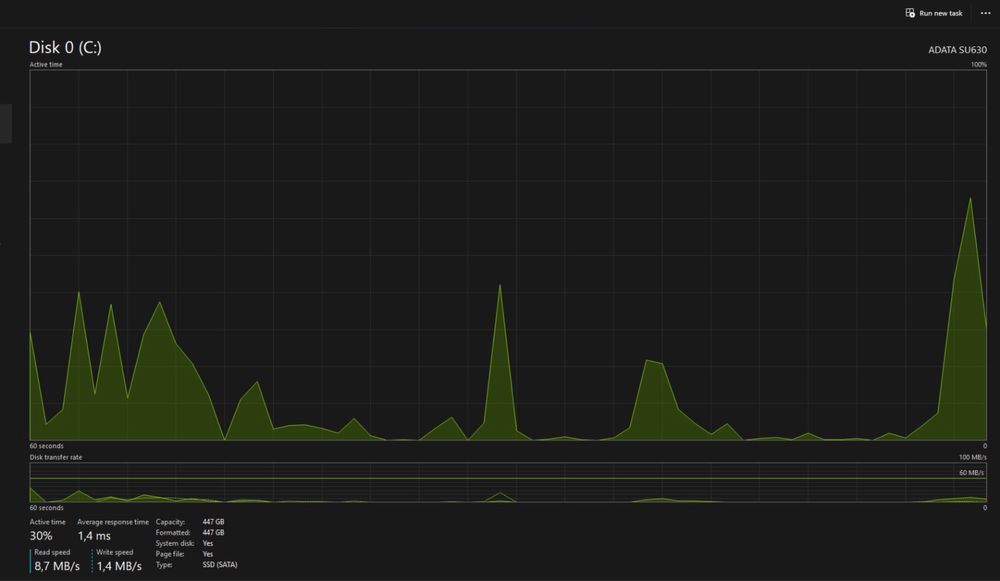Image resolution: width=1000 pixels, height=581 pixels.
Task: Click the Page file Yes value
Action: [x=207, y=554]
